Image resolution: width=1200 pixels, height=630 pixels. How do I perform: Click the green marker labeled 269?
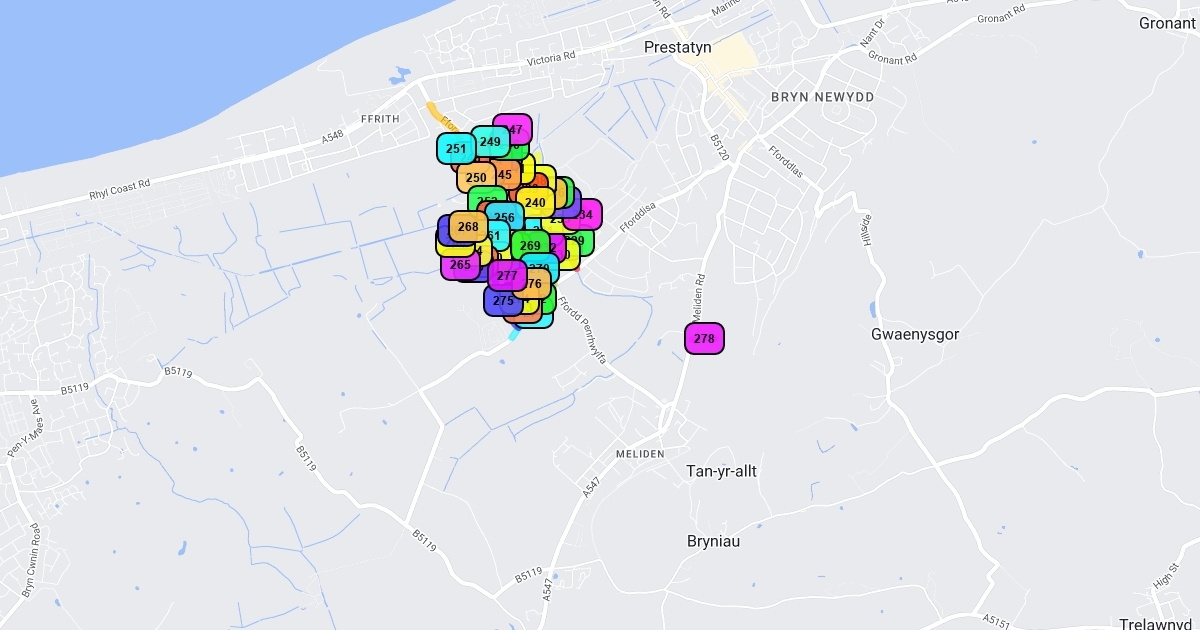[530, 246]
